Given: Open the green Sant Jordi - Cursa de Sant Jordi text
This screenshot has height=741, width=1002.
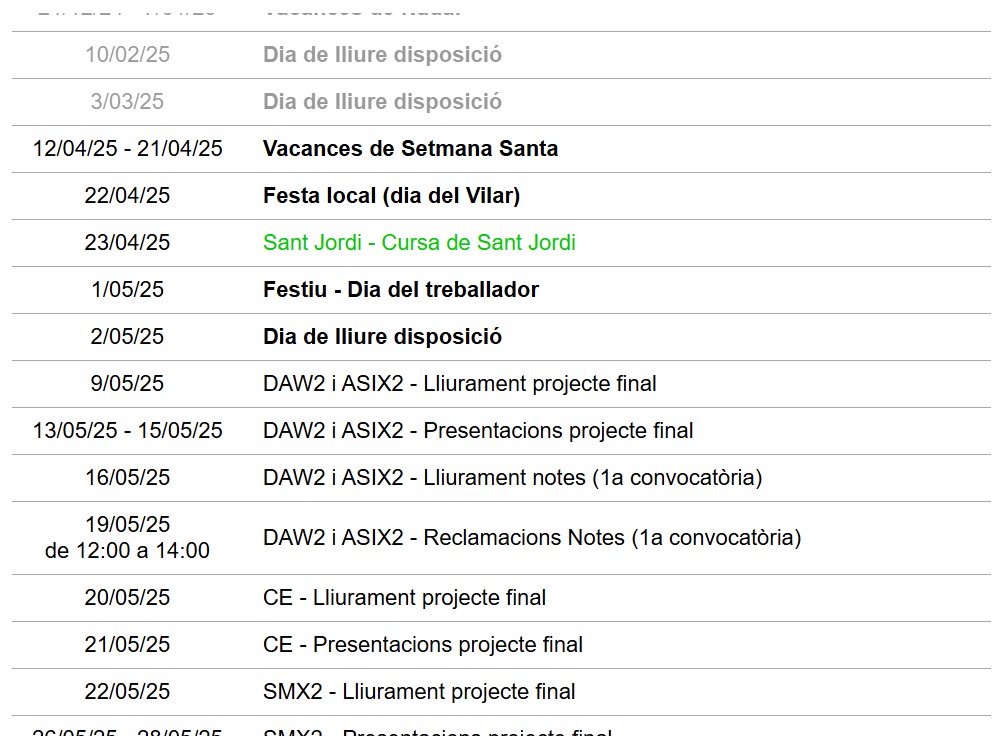Looking at the screenshot, I should [x=419, y=243].
